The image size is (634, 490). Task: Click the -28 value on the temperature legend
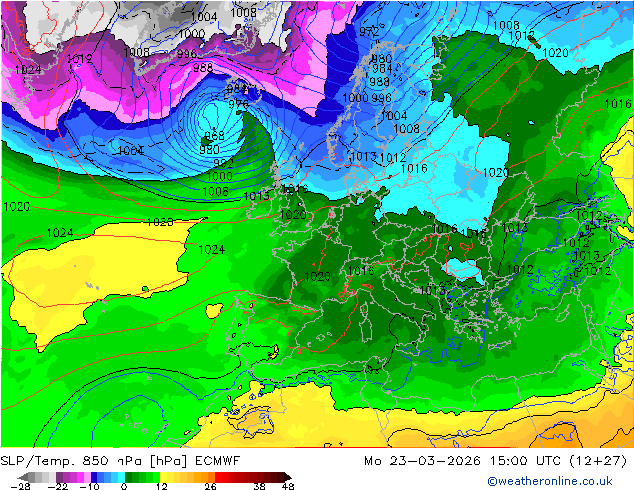pyautogui.click(x=20, y=486)
